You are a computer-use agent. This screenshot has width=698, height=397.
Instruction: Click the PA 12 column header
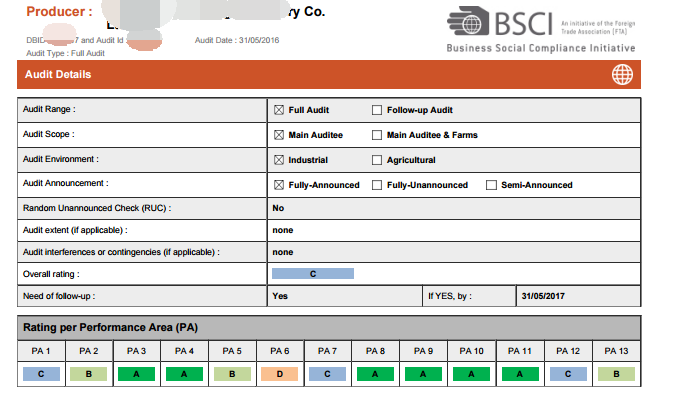click(x=568, y=351)
